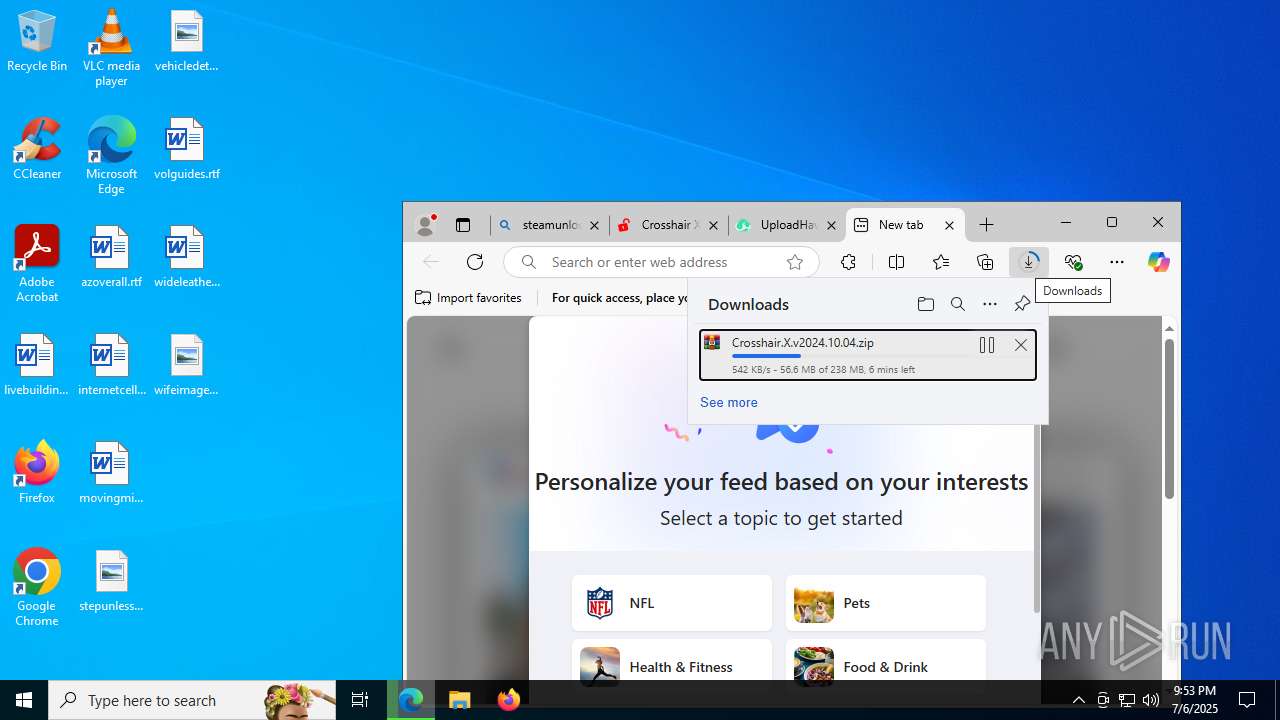Open Copilot icon in Edge toolbar
1280x720 pixels.
pos(1159,262)
